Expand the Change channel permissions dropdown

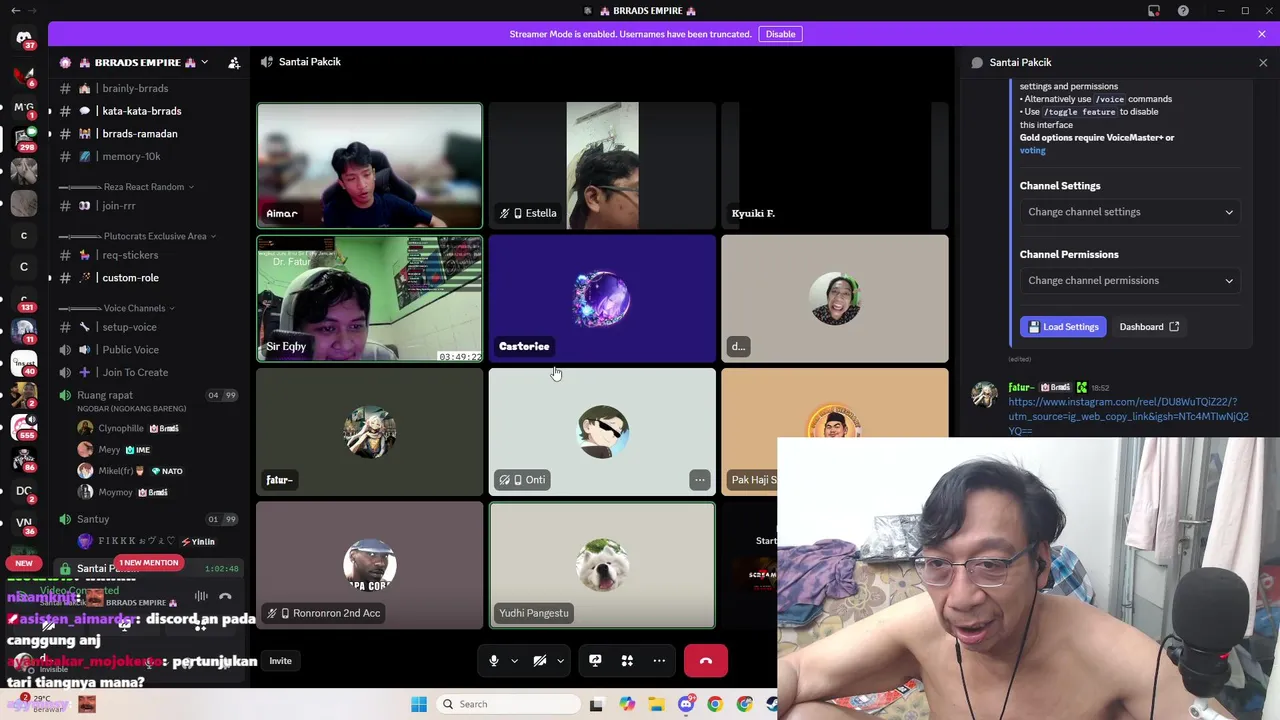pos(1131,281)
